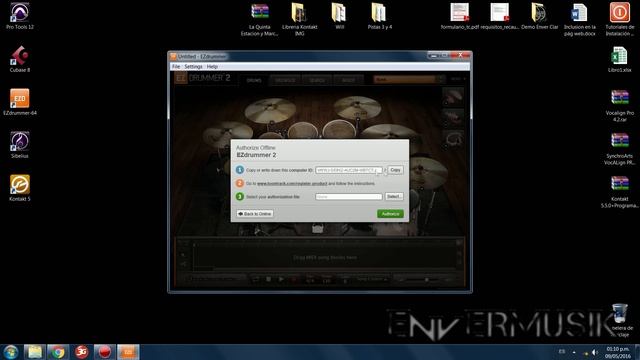The height and width of the screenshot is (360, 640).
Task: Click the authorization file field
Action: pyautogui.click(x=349, y=197)
